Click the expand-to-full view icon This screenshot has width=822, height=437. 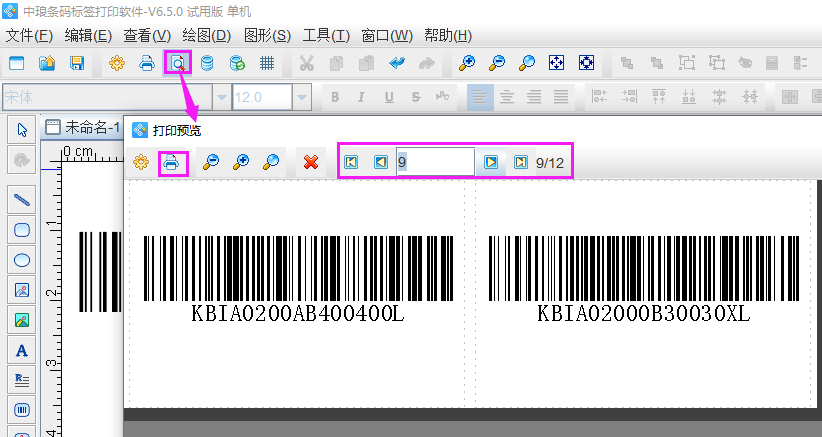pyautogui.click(x=586, y=63)
